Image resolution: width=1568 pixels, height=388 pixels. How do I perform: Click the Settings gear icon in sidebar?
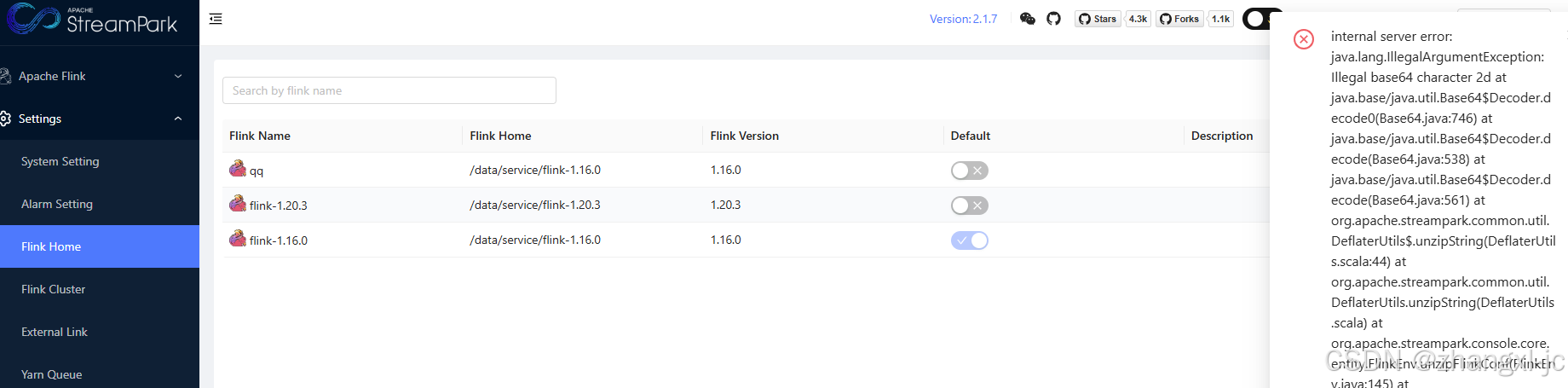tap(5, 119)
